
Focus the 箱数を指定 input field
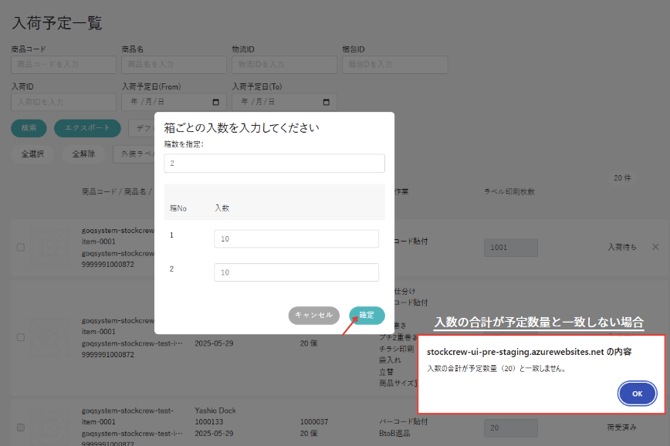[x=274, y=163]
